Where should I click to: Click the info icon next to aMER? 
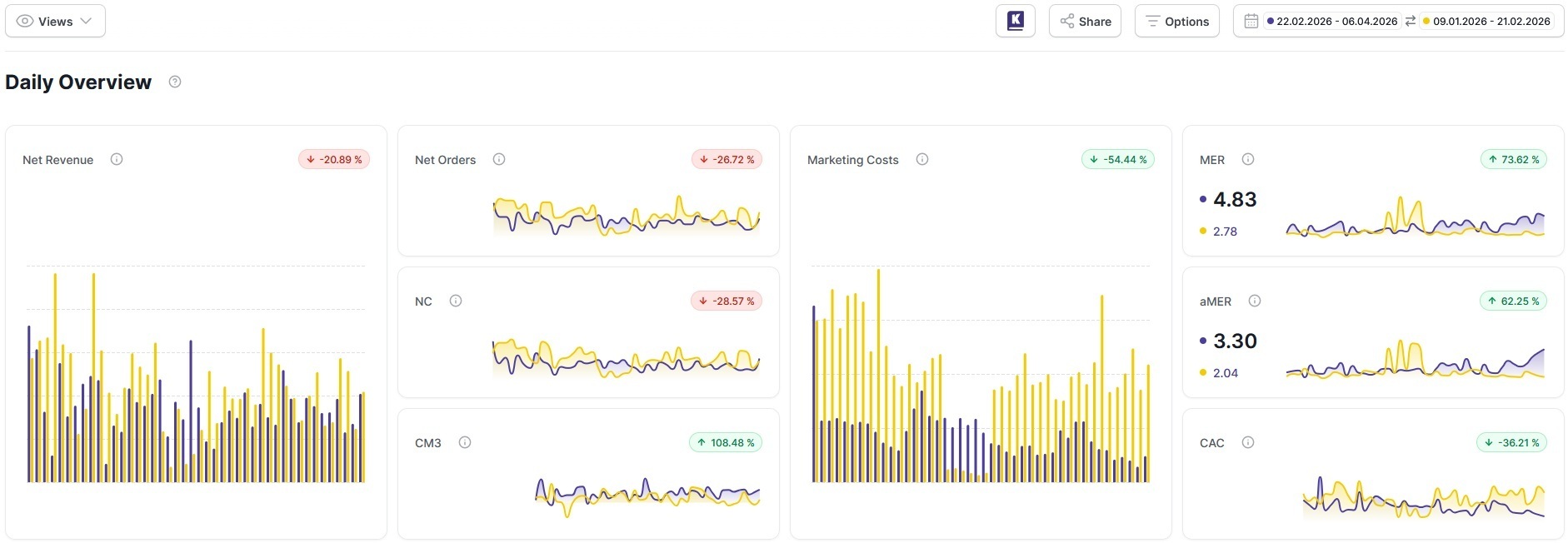[x=1255, y=301]
